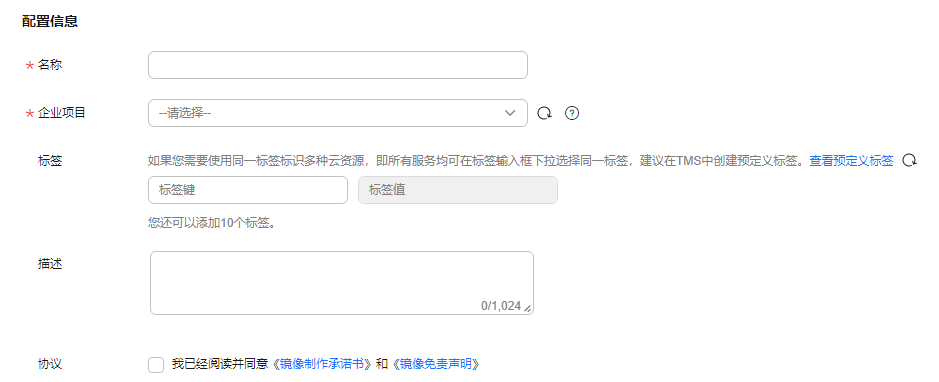The height and width of the screenshot is (382, 939).
Task: Open 查看预定义标签 link
Action: (851, 160)
